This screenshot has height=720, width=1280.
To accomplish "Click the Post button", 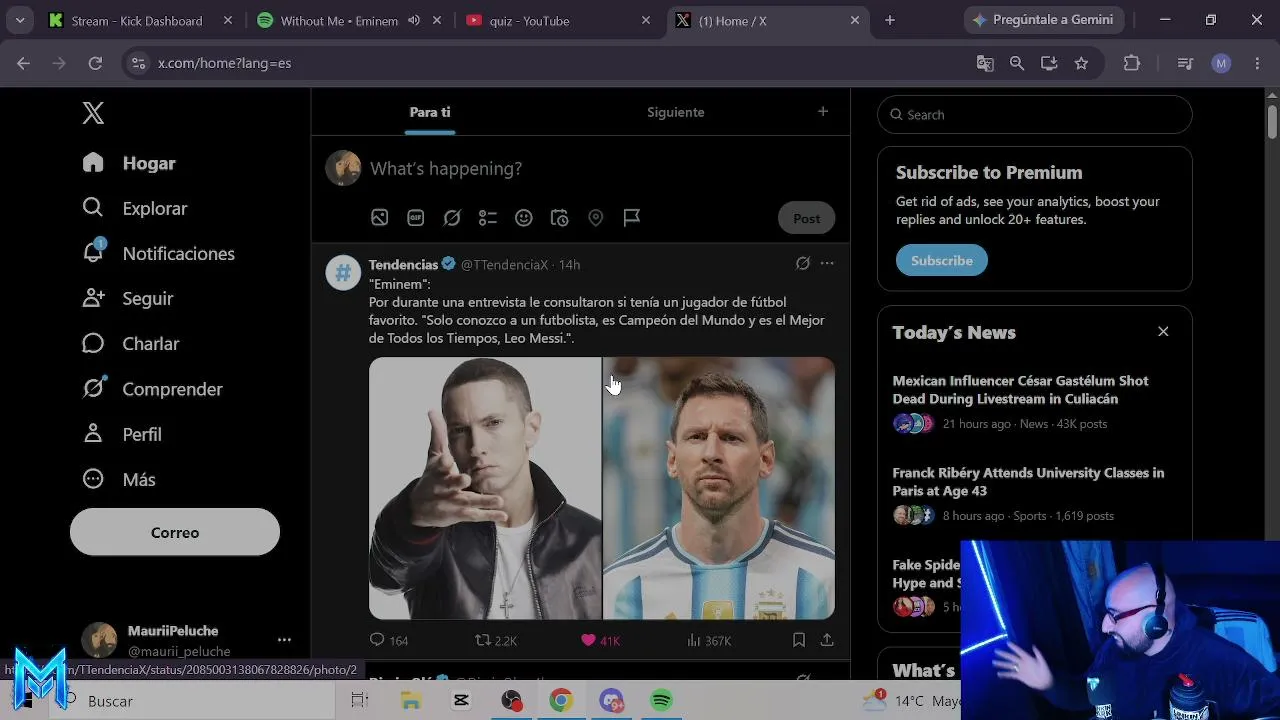I will click(807, 218).
